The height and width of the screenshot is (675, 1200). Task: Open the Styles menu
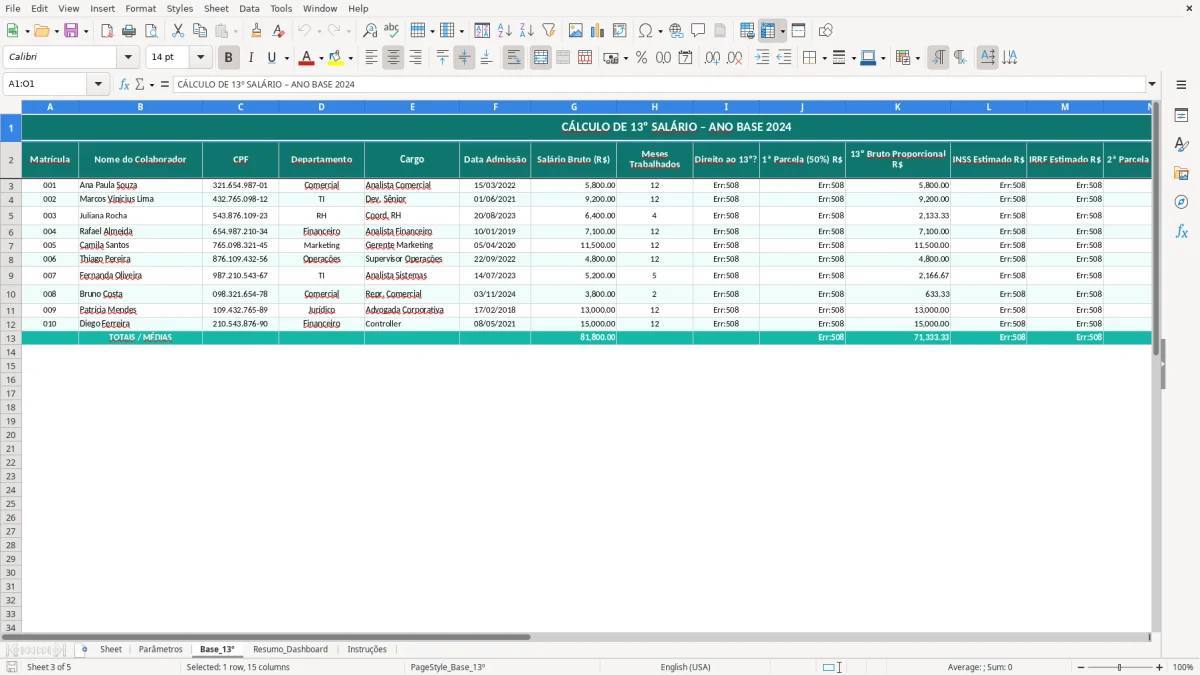[180, 8]
